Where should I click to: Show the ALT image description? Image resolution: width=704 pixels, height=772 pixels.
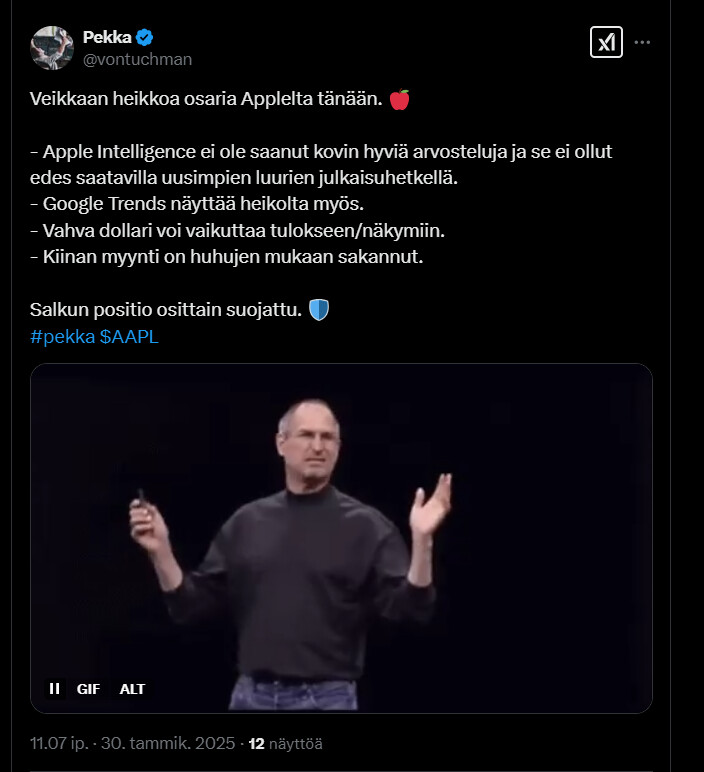(x=132, y=689)
